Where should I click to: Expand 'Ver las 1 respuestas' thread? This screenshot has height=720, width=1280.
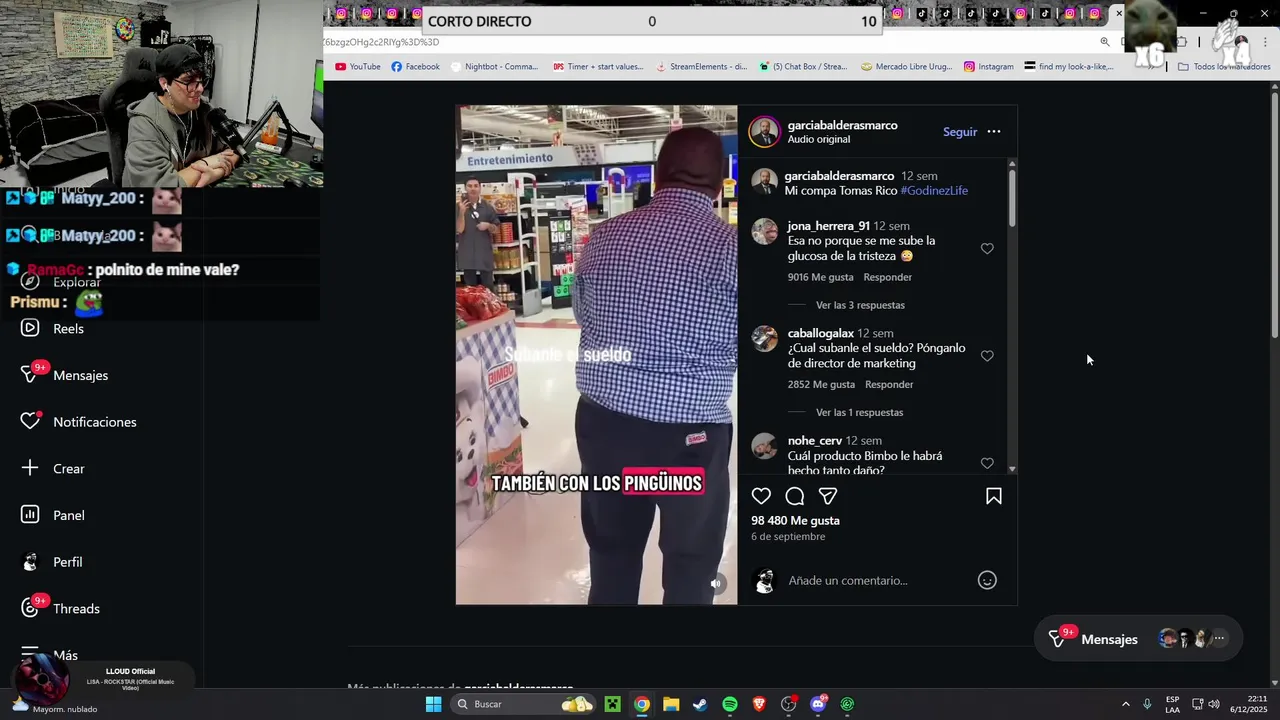tap(859, 412)
